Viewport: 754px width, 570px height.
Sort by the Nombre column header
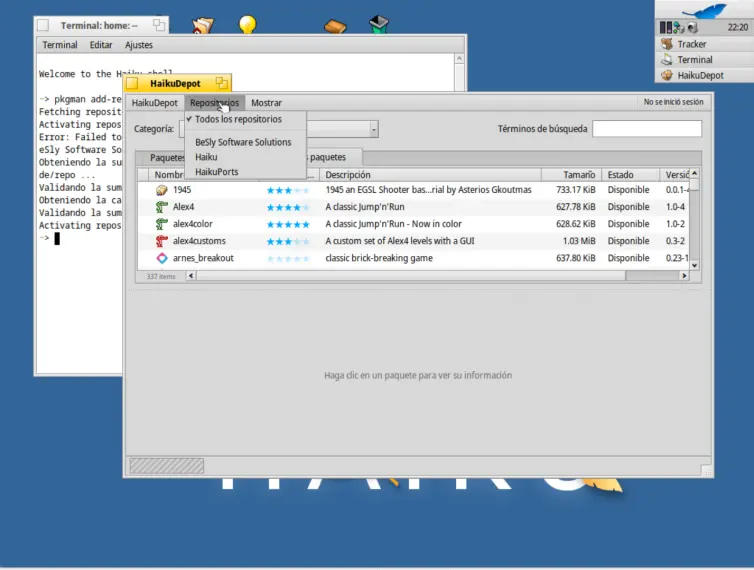pos(167,175)
